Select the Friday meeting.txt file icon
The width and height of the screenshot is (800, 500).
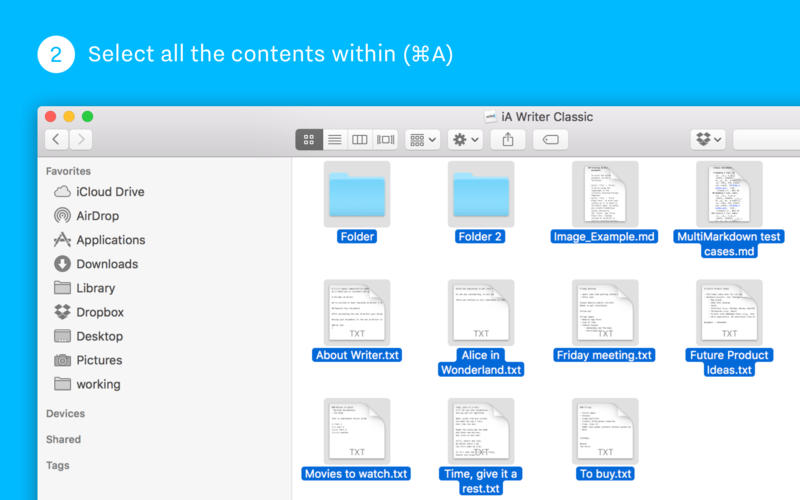(x=605, y=313)
